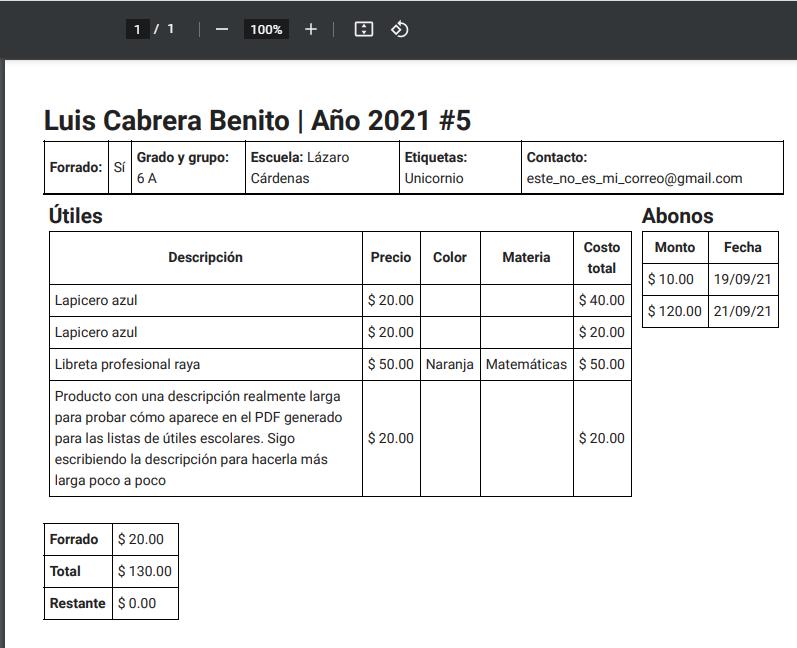Click the Monto column header in Abonos

(x=675, y=248)
